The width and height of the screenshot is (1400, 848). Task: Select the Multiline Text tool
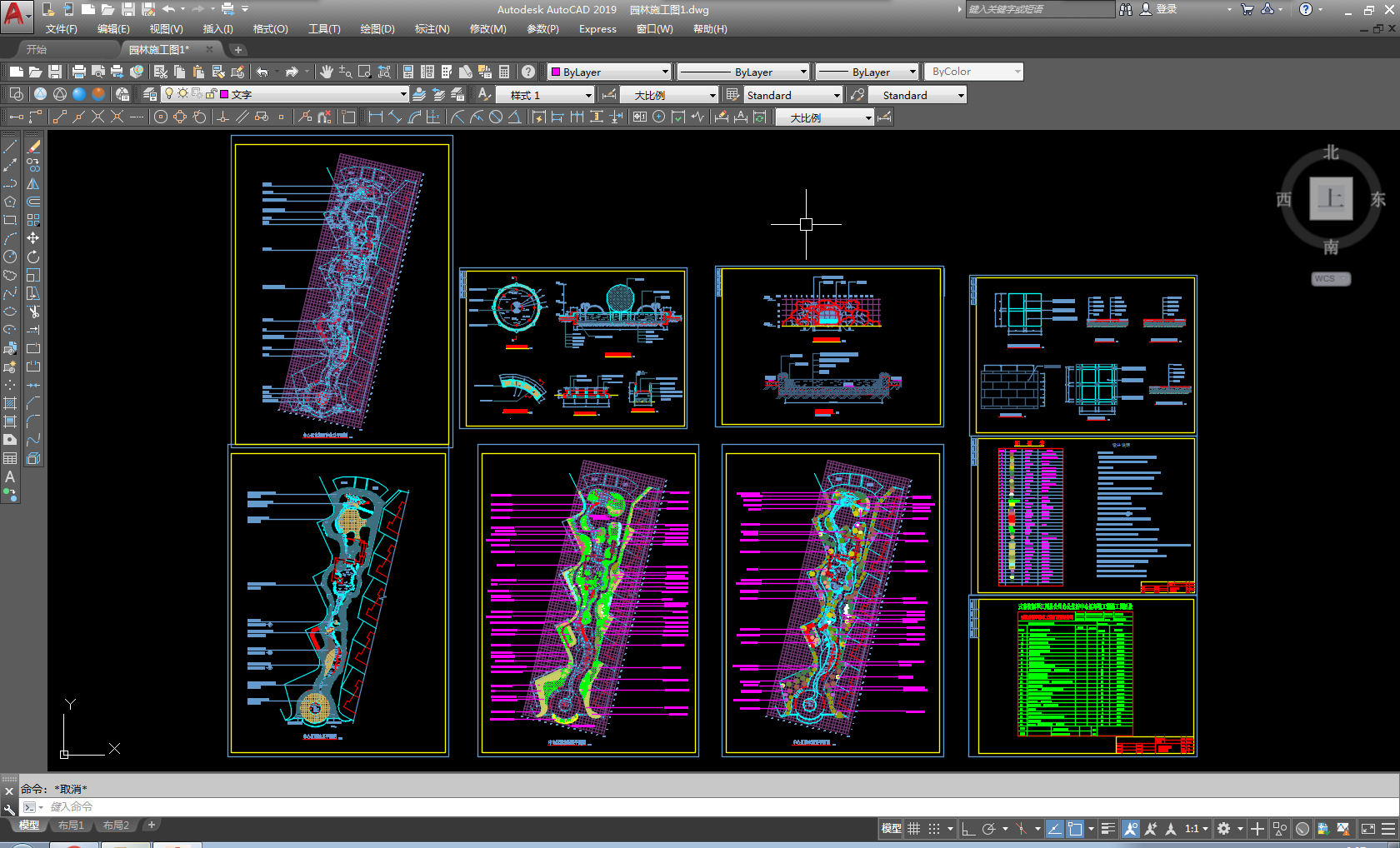10,476
